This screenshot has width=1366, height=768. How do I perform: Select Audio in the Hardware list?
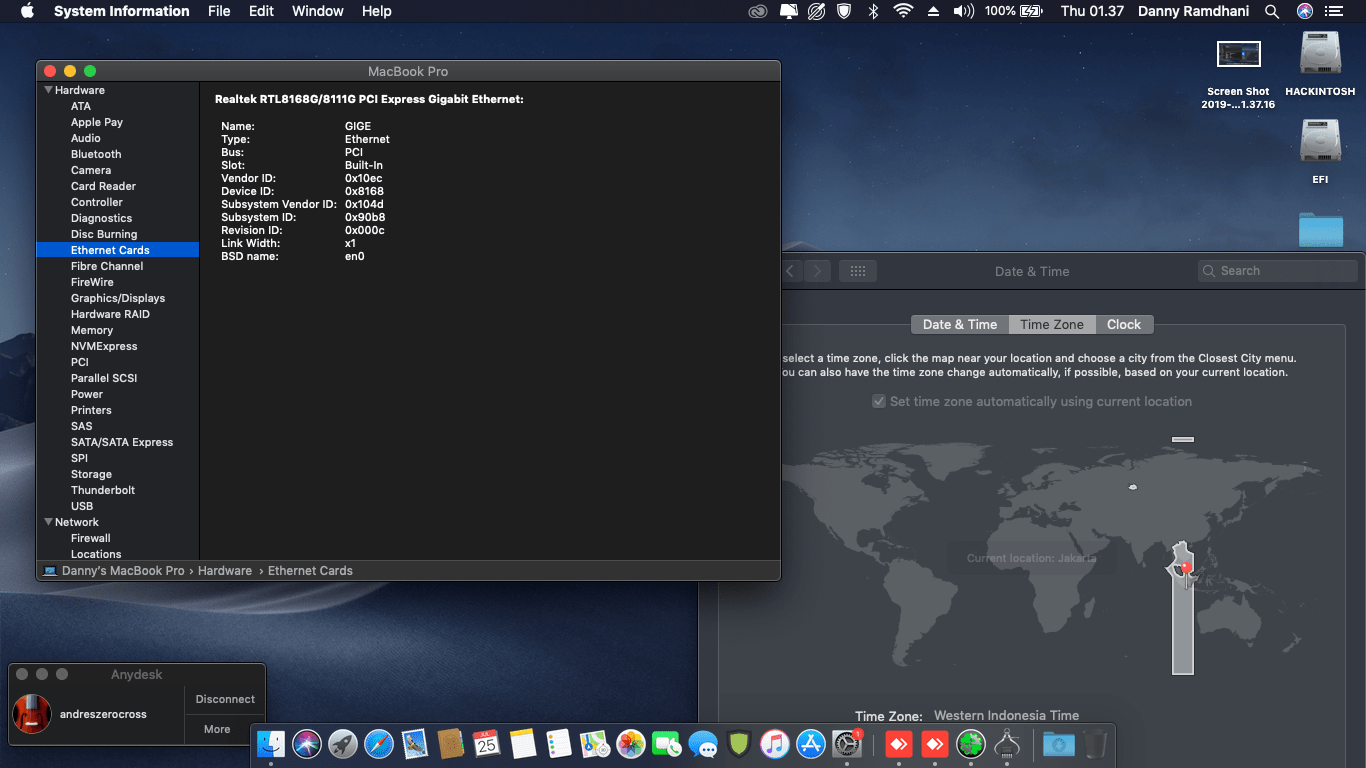[86, 138]
